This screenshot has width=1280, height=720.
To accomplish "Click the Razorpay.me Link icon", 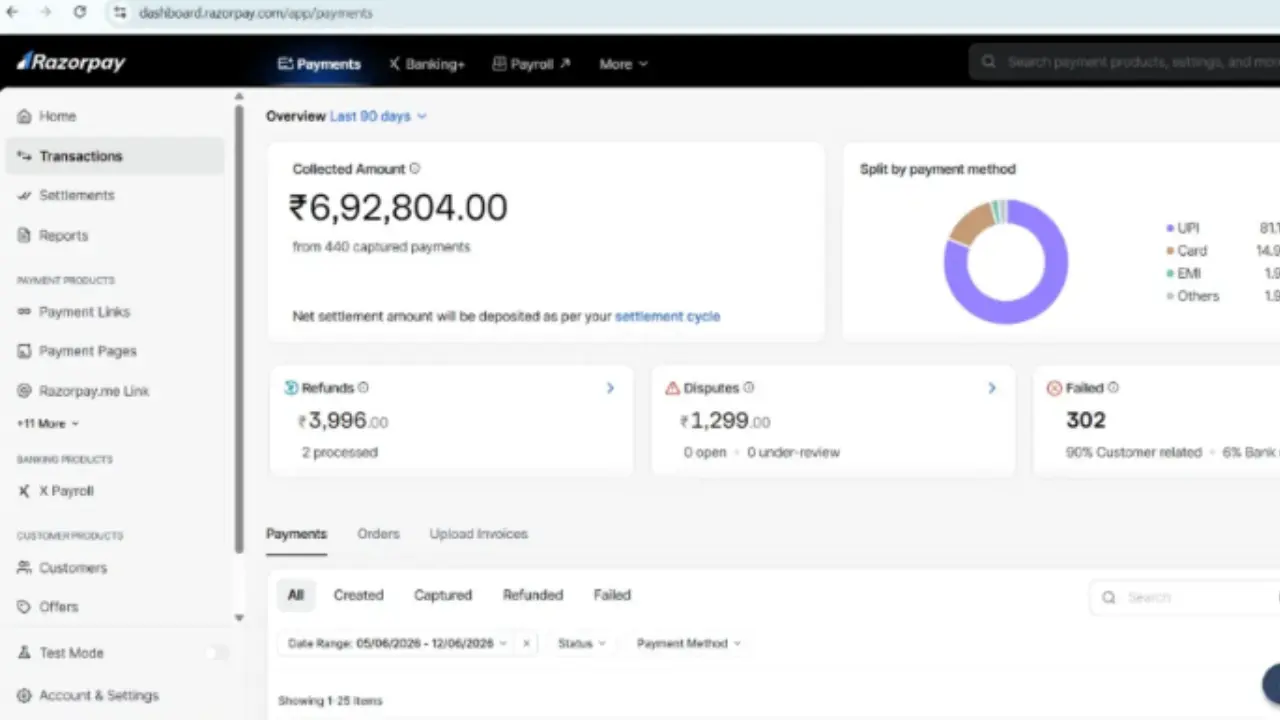I will [x=24, y=391].
